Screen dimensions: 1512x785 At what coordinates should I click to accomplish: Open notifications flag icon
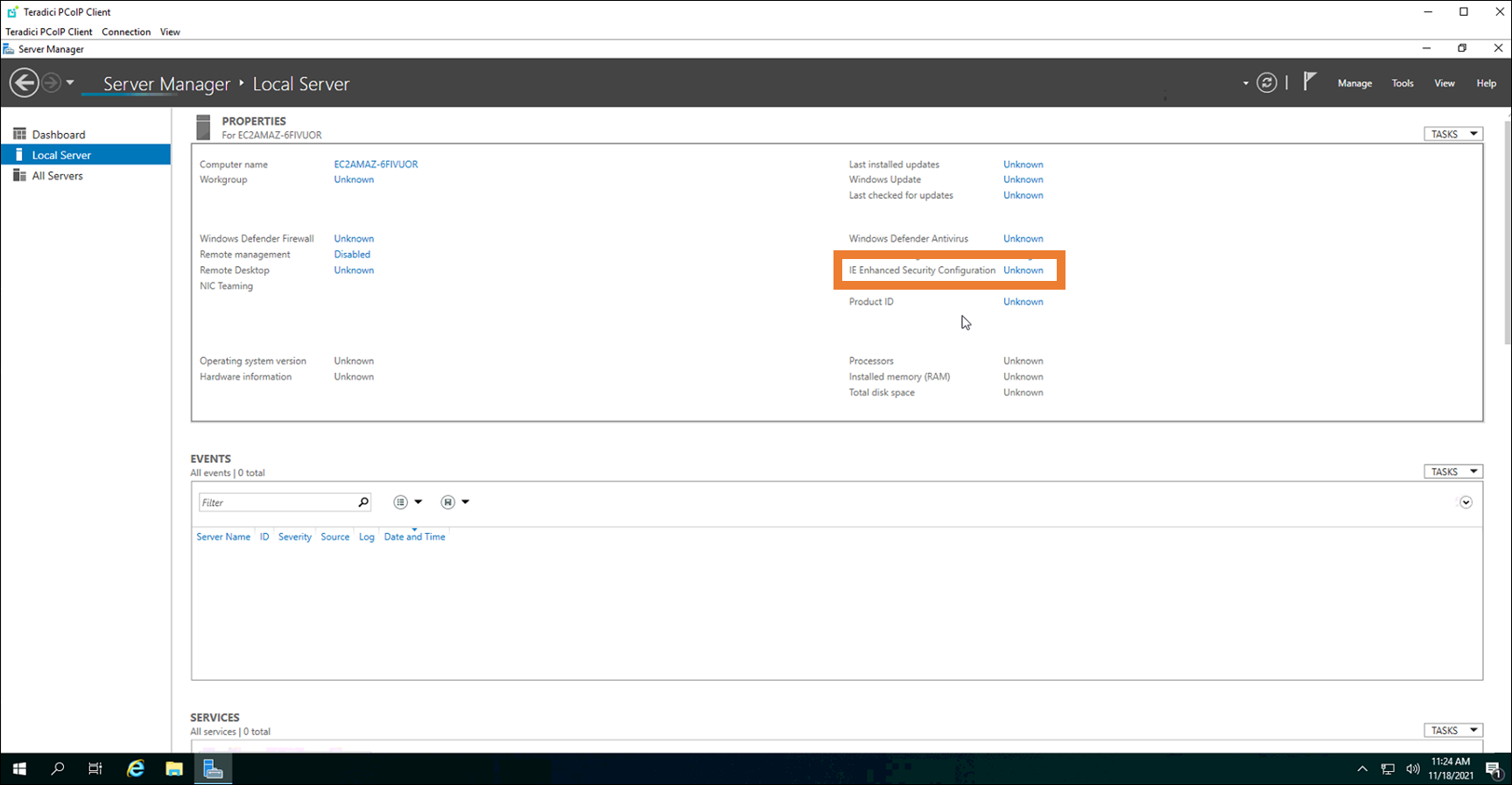tap(1309, 82)
